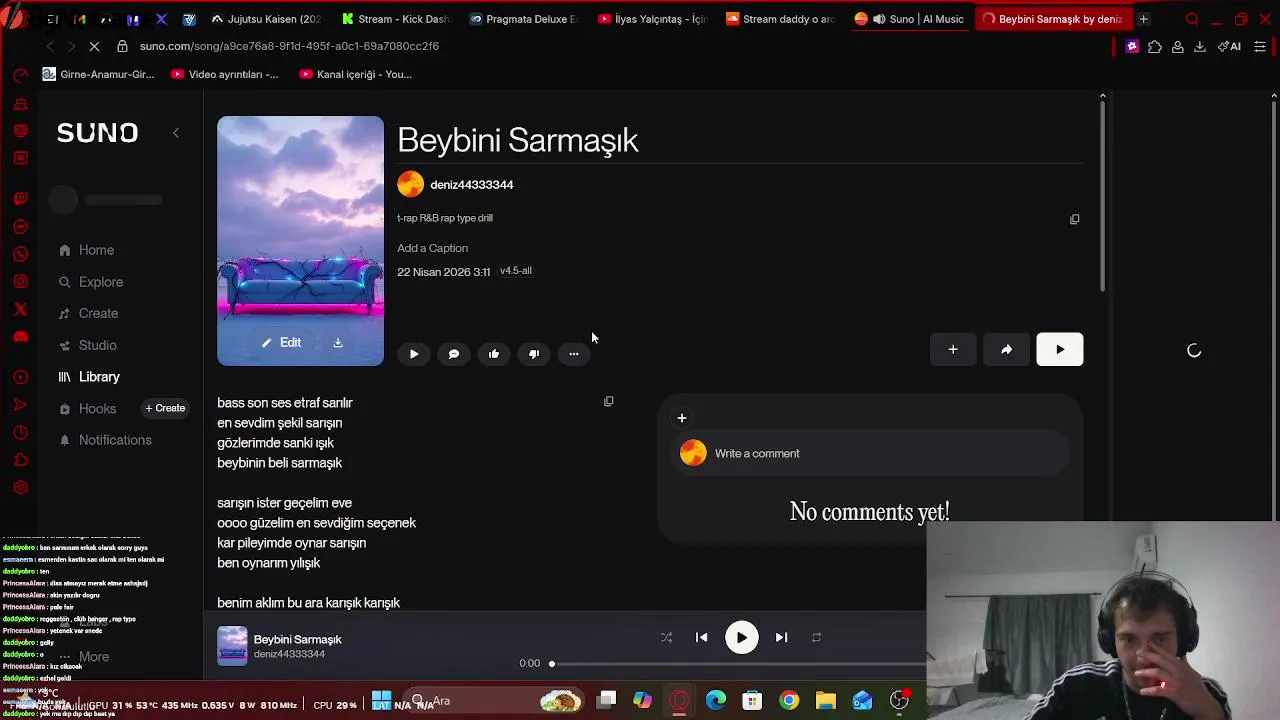Open Chrome from the Windows taskbar
The image size is (1280, 720).
click(x=789, y=701)
